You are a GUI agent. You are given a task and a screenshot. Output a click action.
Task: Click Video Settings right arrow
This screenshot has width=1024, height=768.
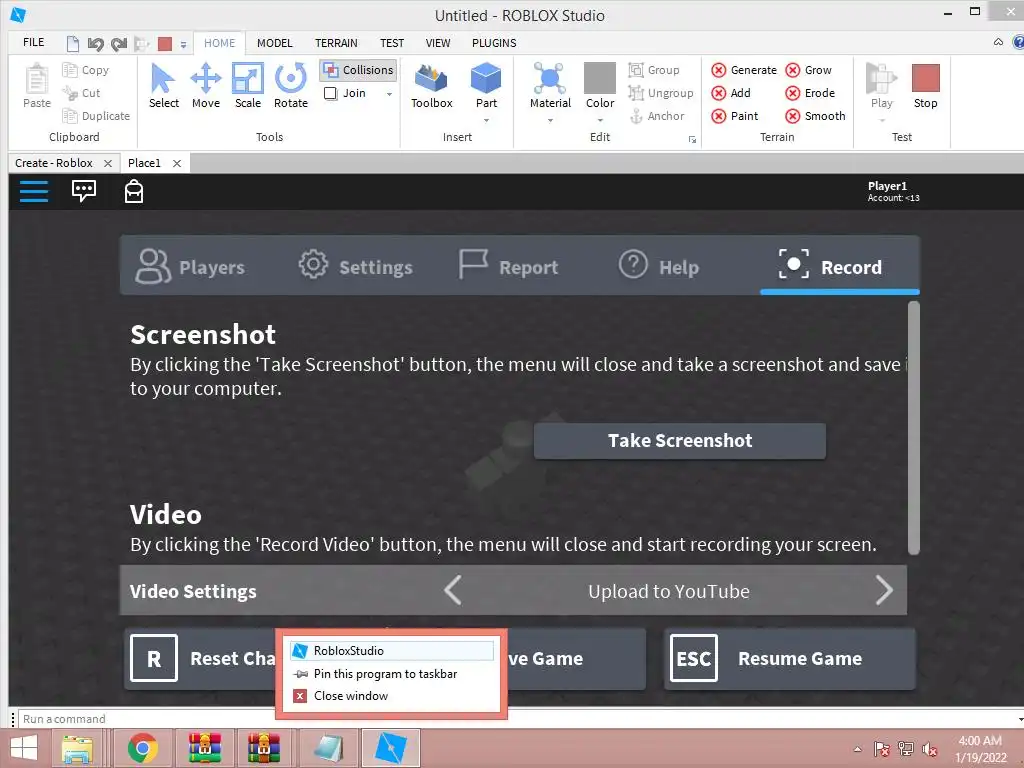pos(884,590)
